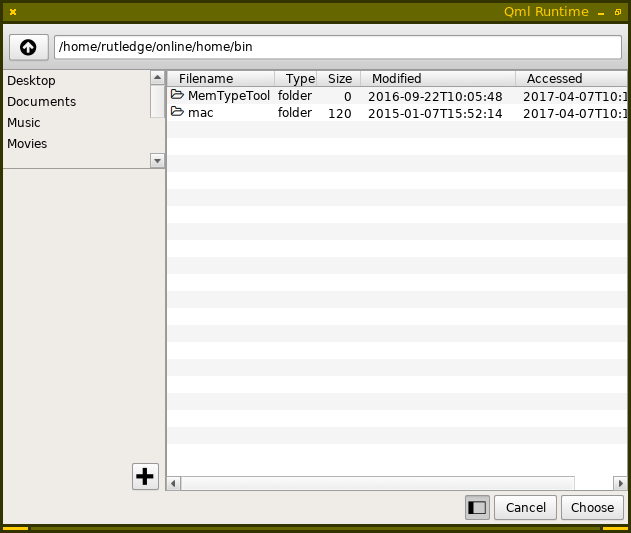This screenshot has height=533, width=631.
Task: Sort by Size column header
Action: 340,78
